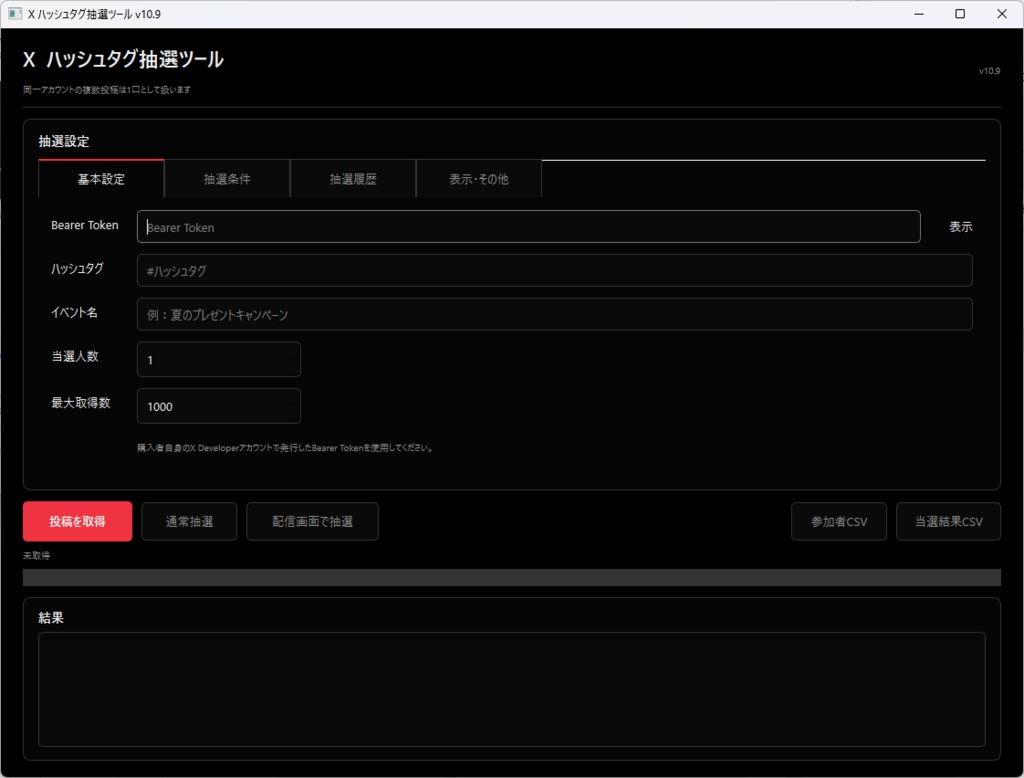Click the v10.9 version label in the header
The height and width of the screenshot is (778, 1024).
coord(989,71)
